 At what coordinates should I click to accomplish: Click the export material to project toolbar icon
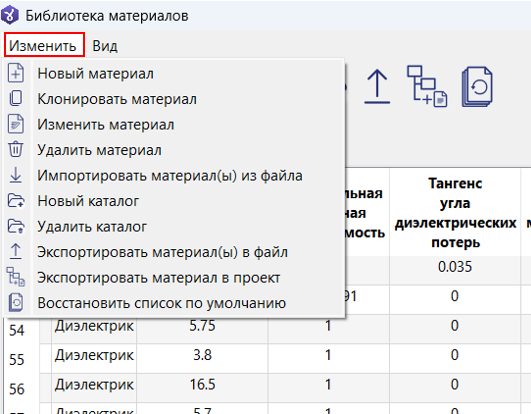pos(427,86)
